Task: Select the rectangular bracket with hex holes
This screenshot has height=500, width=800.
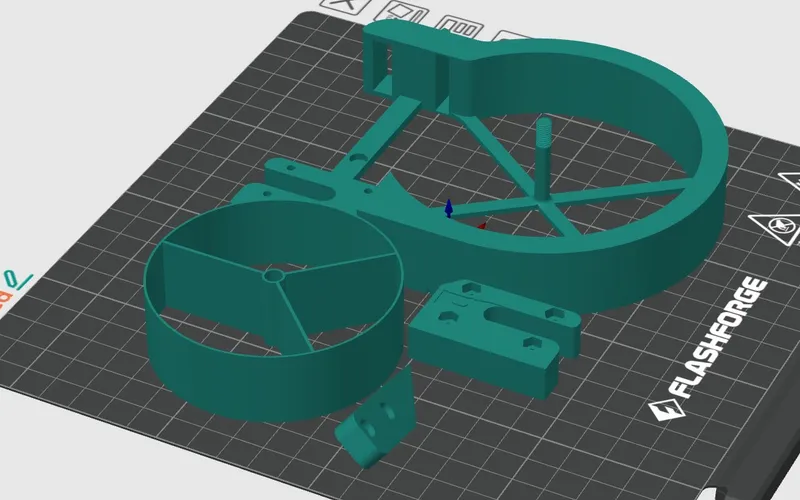Action: (495, 337)
